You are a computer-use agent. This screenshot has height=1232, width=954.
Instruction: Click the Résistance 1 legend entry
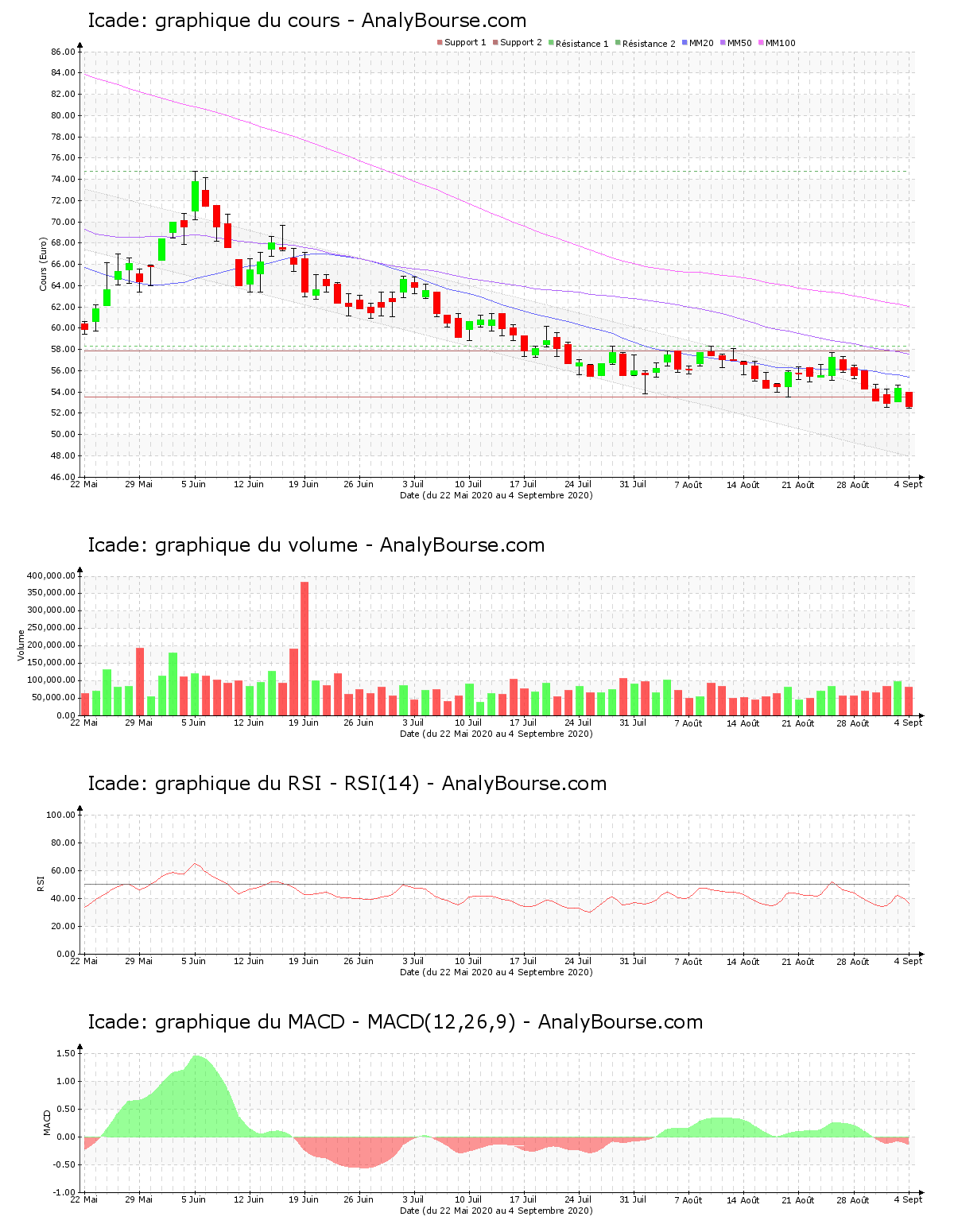[578, 43]
